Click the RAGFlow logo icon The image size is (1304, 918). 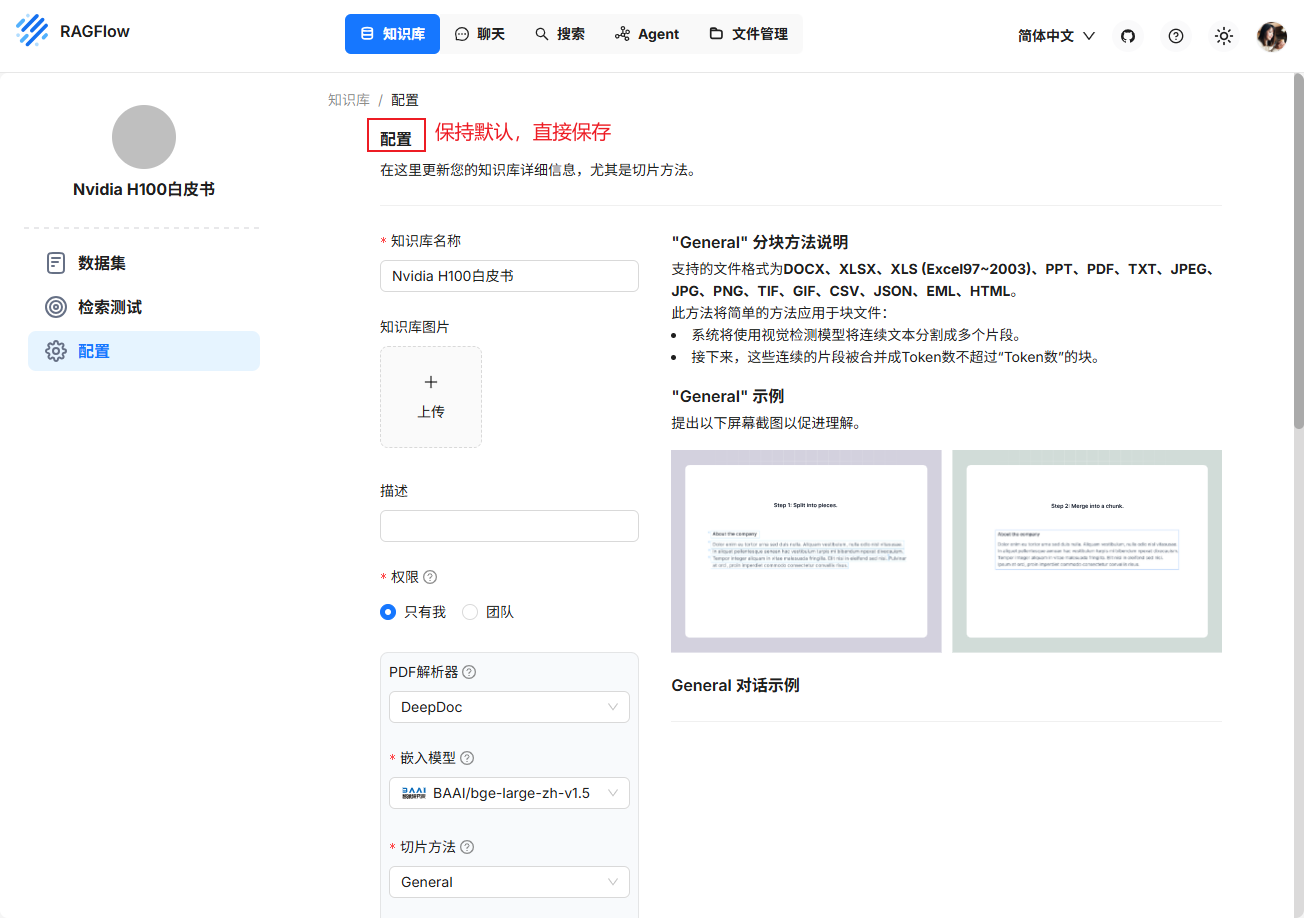tap(32, 31)
